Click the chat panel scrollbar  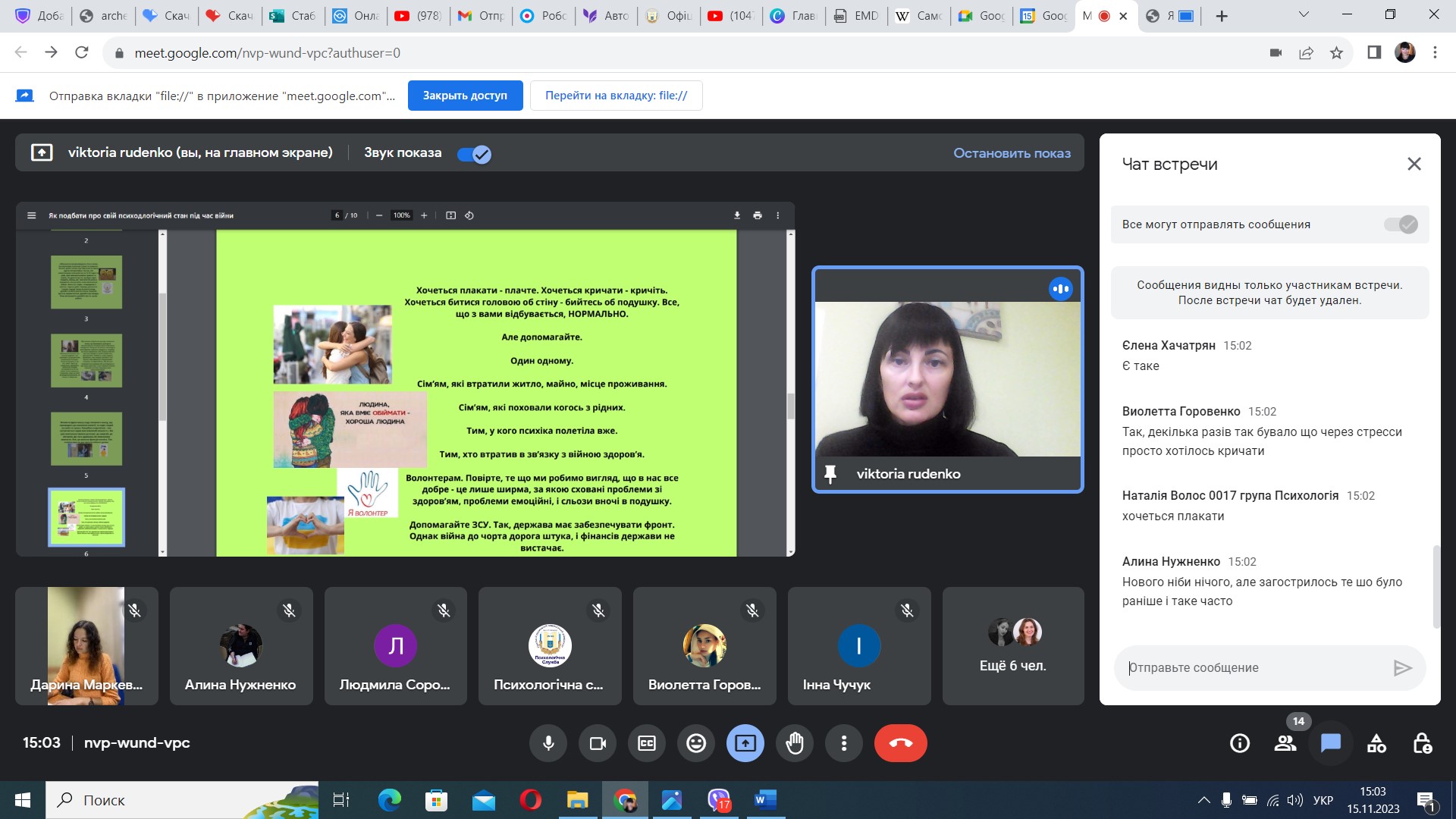(x=1436, y=586)
